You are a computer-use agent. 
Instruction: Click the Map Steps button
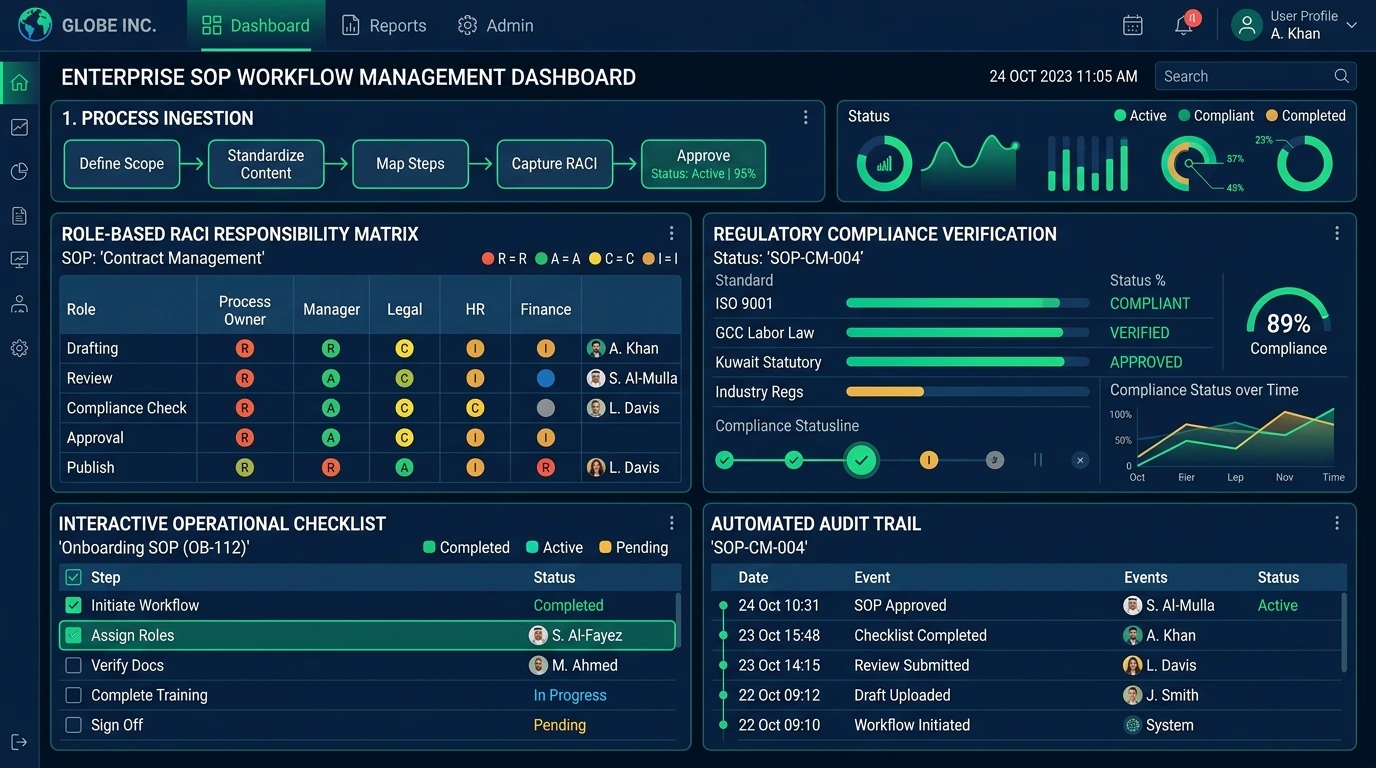[x=410, y=164]
